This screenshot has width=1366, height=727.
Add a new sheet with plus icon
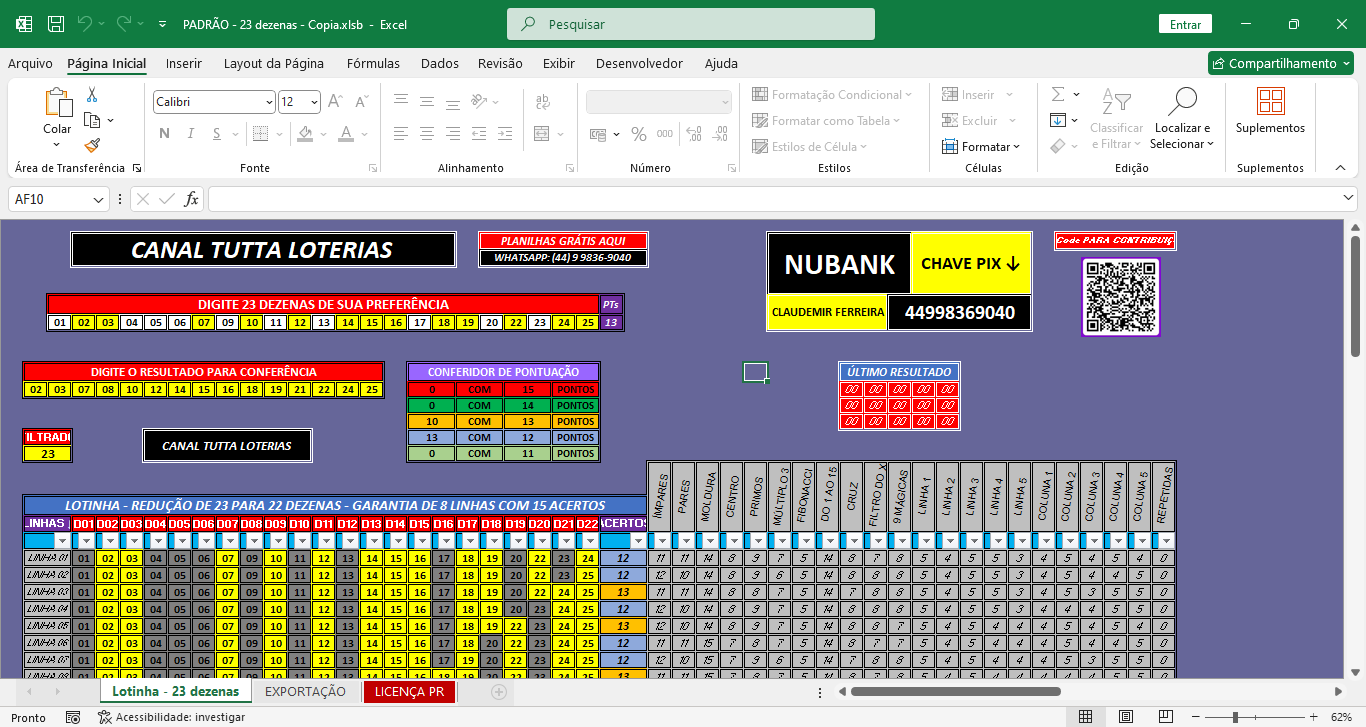tap(499, 691)
